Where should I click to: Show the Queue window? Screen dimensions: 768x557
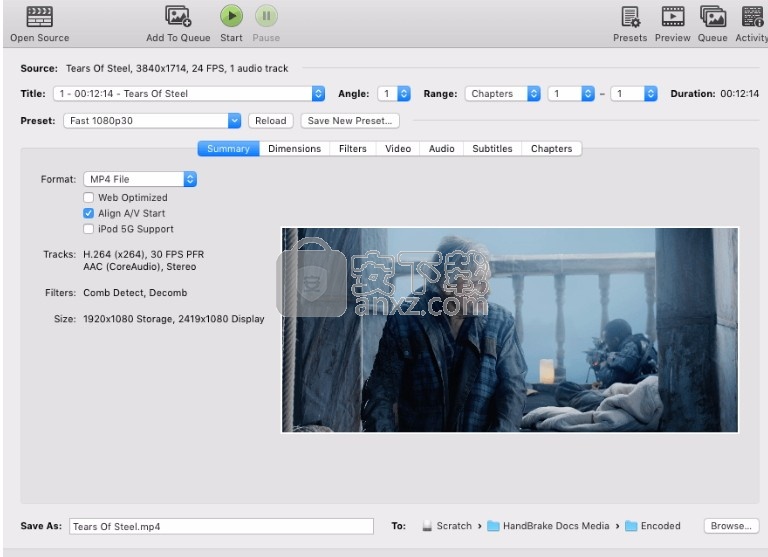[712, 24]
